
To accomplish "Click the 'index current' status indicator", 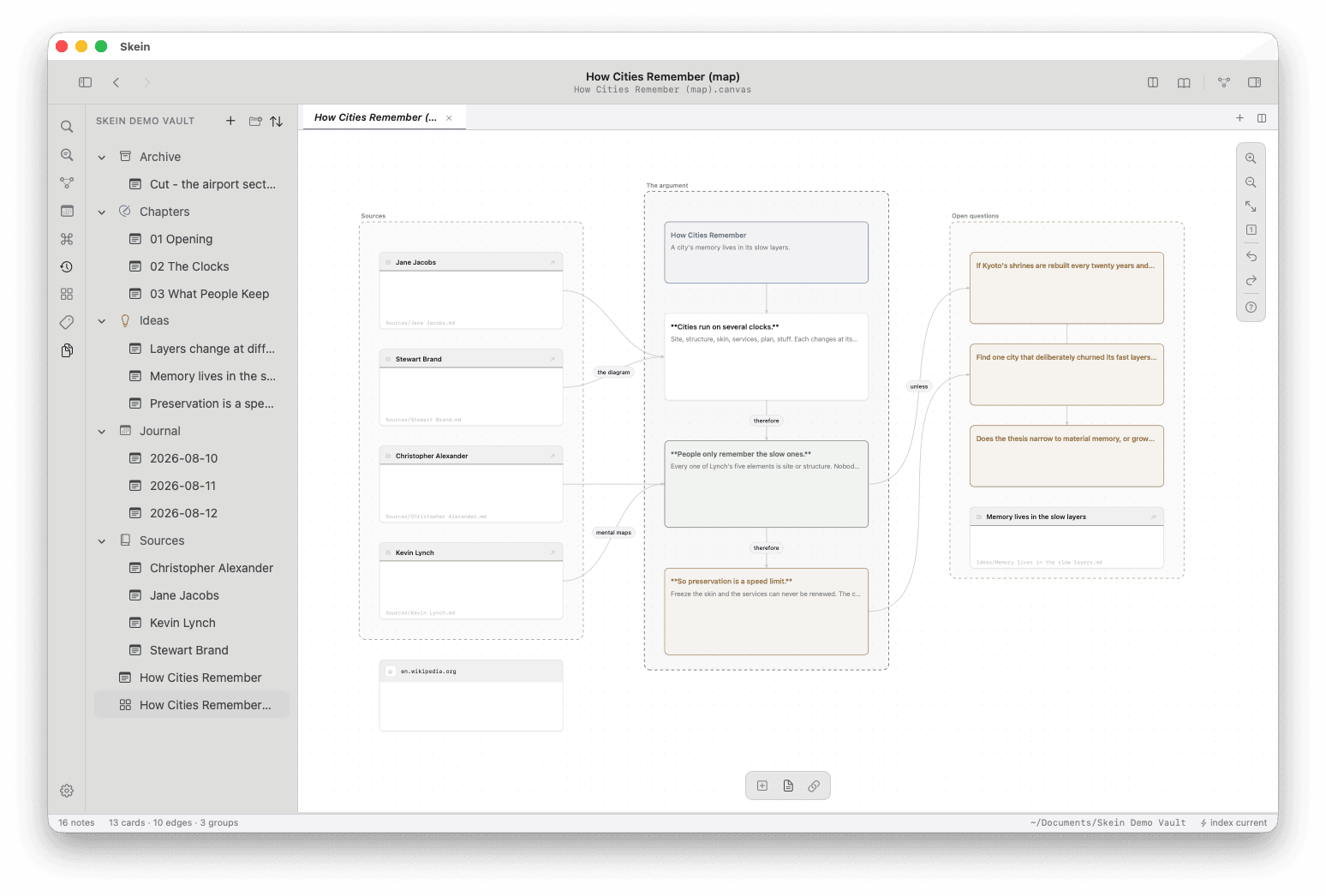I will point(1233,822).
